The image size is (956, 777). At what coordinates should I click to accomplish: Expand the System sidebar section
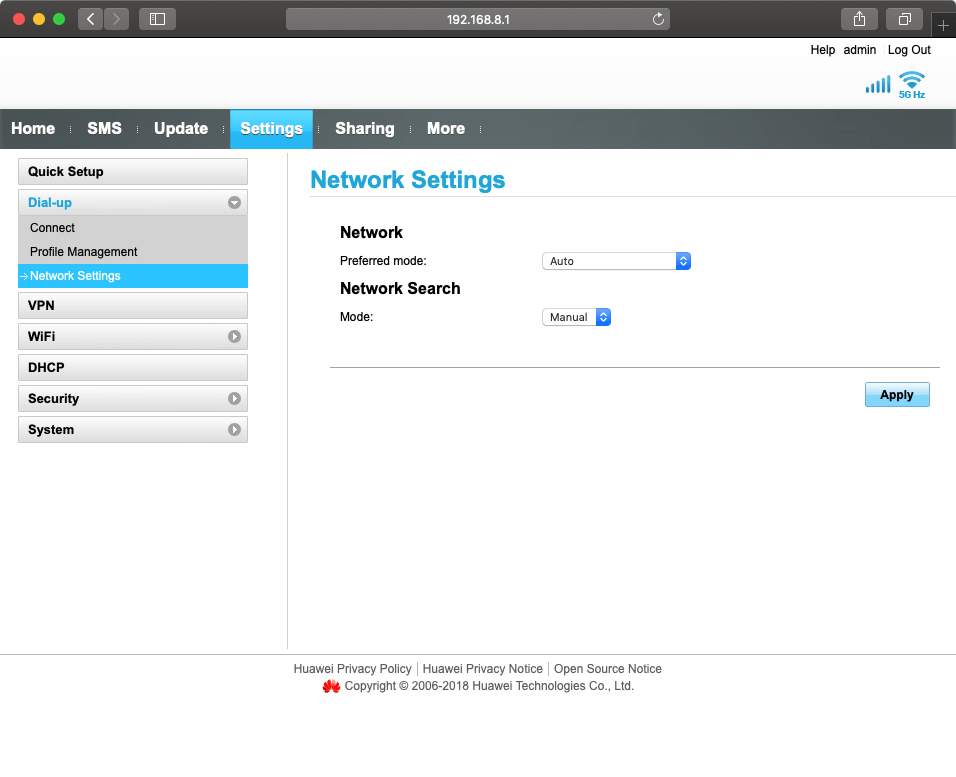tap(234, 430)
